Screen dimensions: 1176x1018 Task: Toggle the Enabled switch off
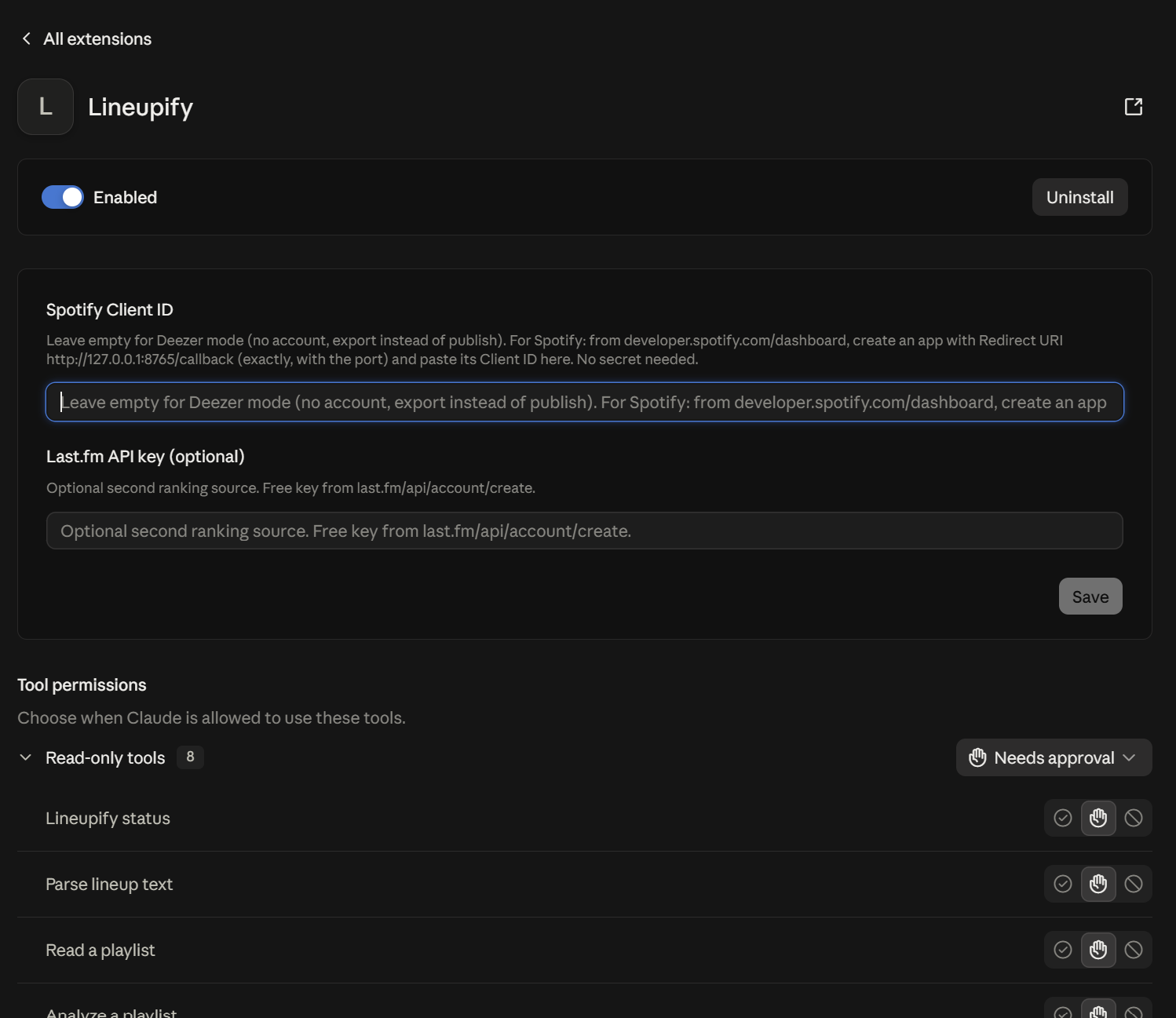pyautogui.click(x=63, y=197)
